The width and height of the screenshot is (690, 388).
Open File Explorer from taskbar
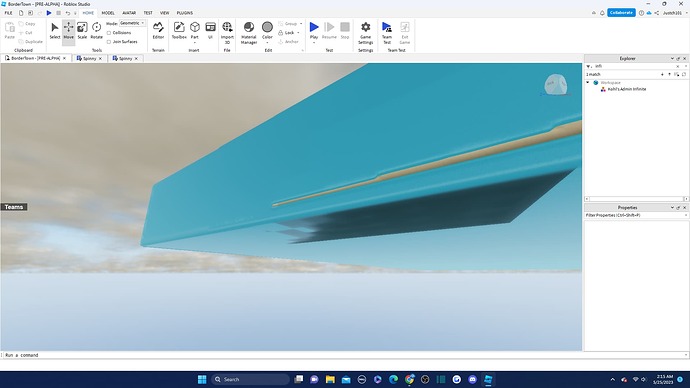click(330, 379)
